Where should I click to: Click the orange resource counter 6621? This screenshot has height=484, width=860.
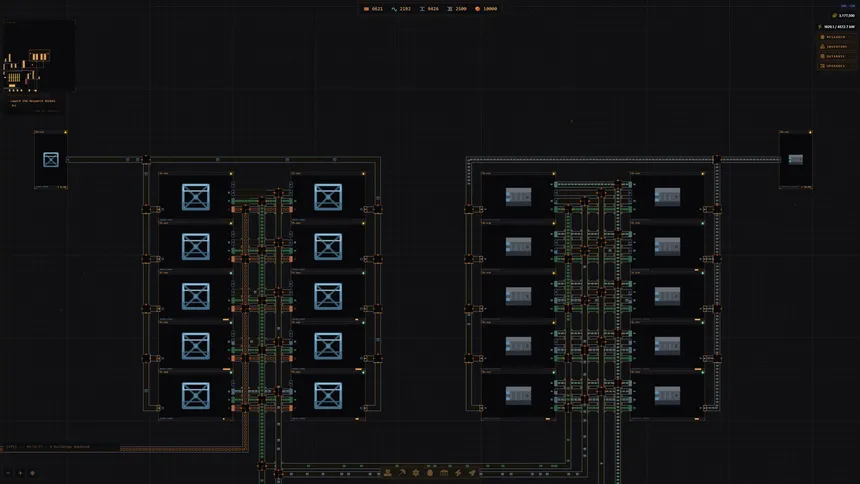(x=374, y=9)
